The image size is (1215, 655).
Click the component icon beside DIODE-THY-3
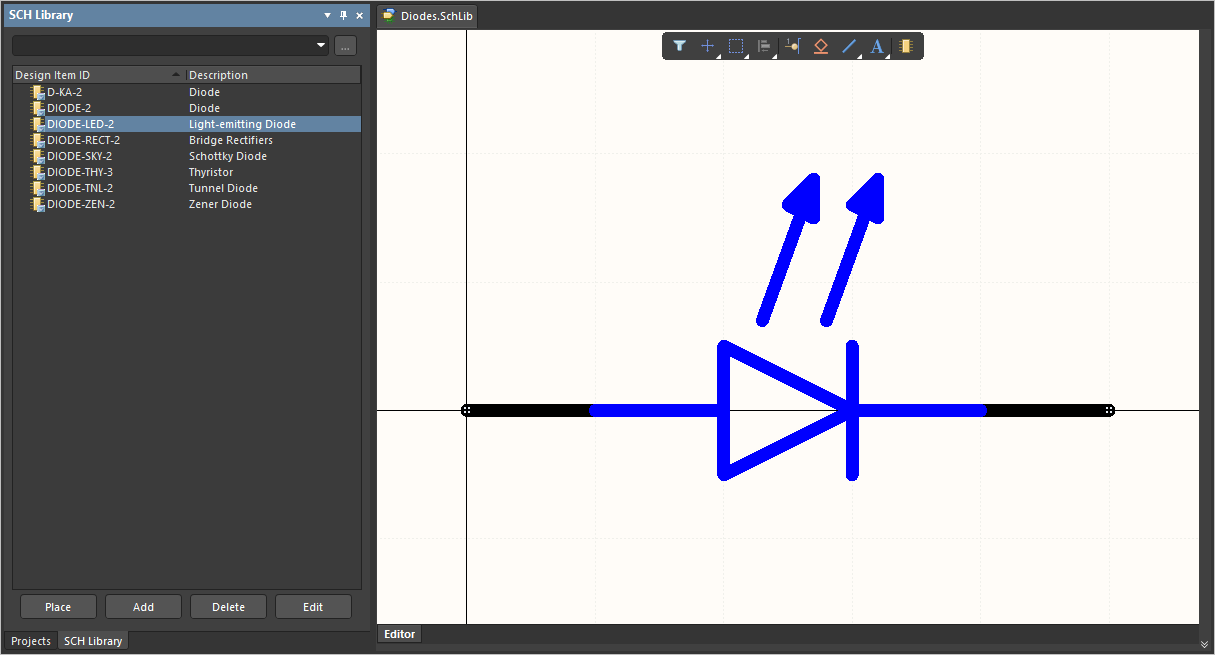[38, 172]
